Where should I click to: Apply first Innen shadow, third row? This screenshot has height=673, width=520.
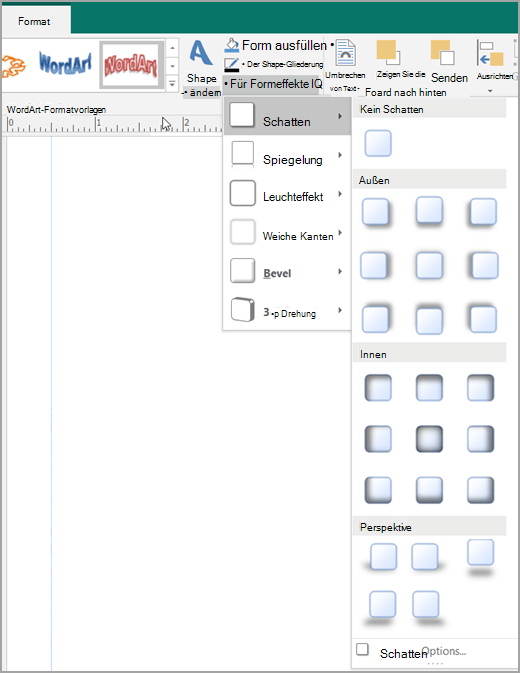point(378,490)
